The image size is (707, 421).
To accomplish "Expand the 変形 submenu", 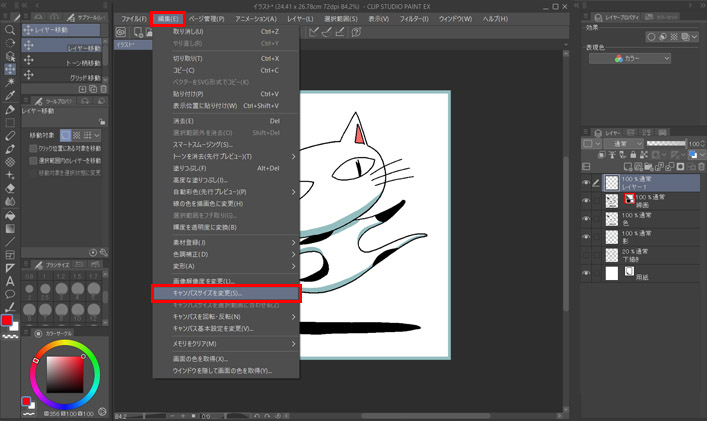I will [x=225, y=266].
